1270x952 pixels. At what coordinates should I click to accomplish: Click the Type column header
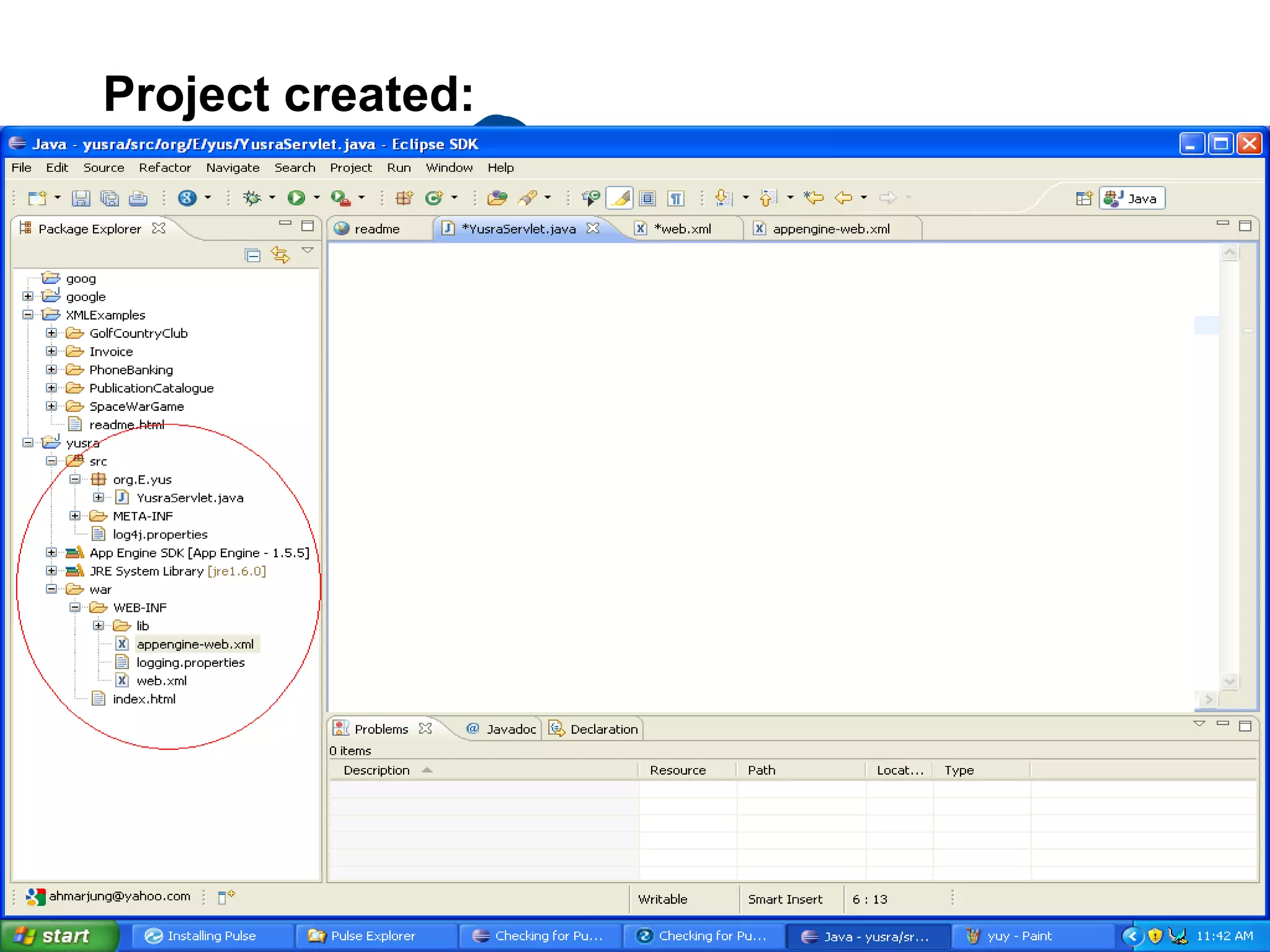tap(982, 770)
